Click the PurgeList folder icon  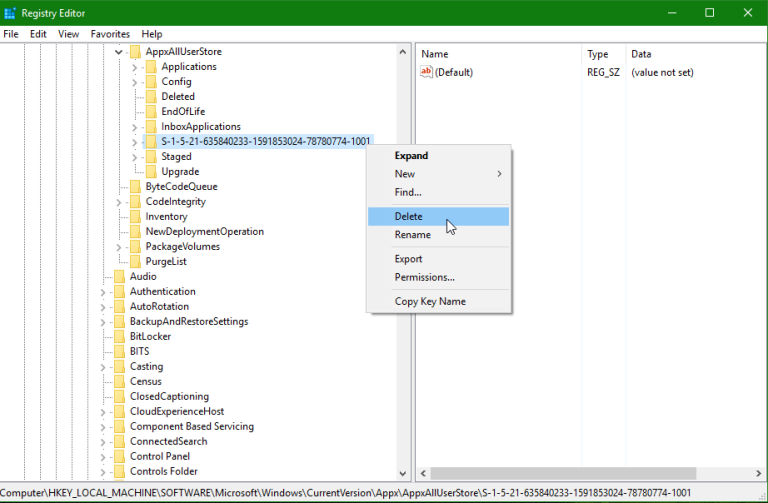click(135, 262)
